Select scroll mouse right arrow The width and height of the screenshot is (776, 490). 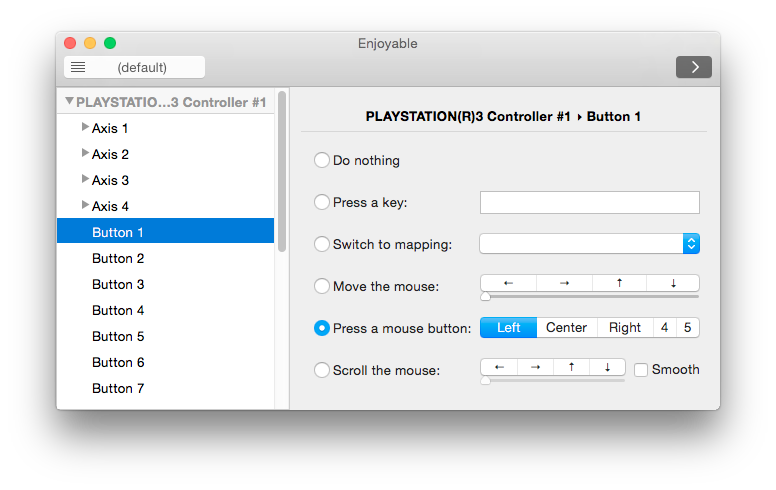tap(535, 367)
